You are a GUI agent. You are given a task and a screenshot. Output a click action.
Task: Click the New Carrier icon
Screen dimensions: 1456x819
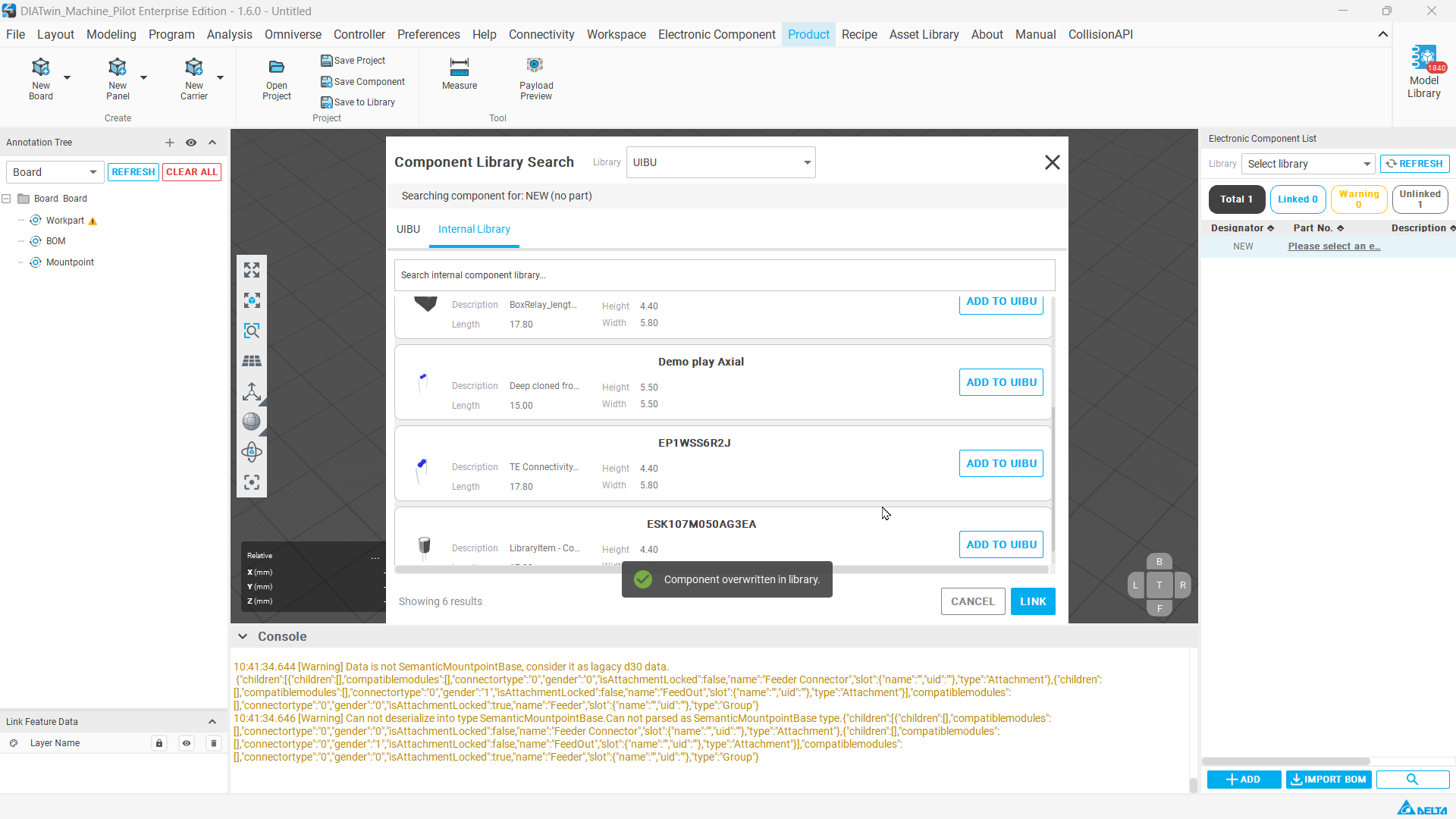coord(194,67)
